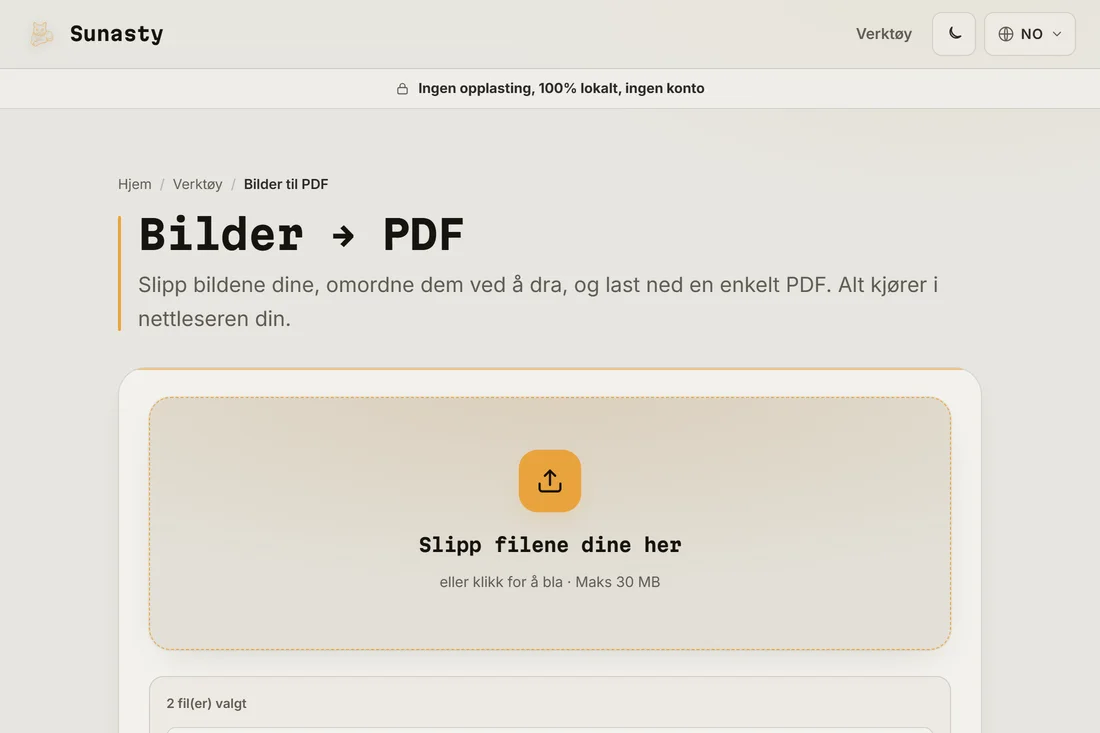Screen dimensions: 1100x733
Task: Open the NO language dropdown
Action: coord(1029,34)
